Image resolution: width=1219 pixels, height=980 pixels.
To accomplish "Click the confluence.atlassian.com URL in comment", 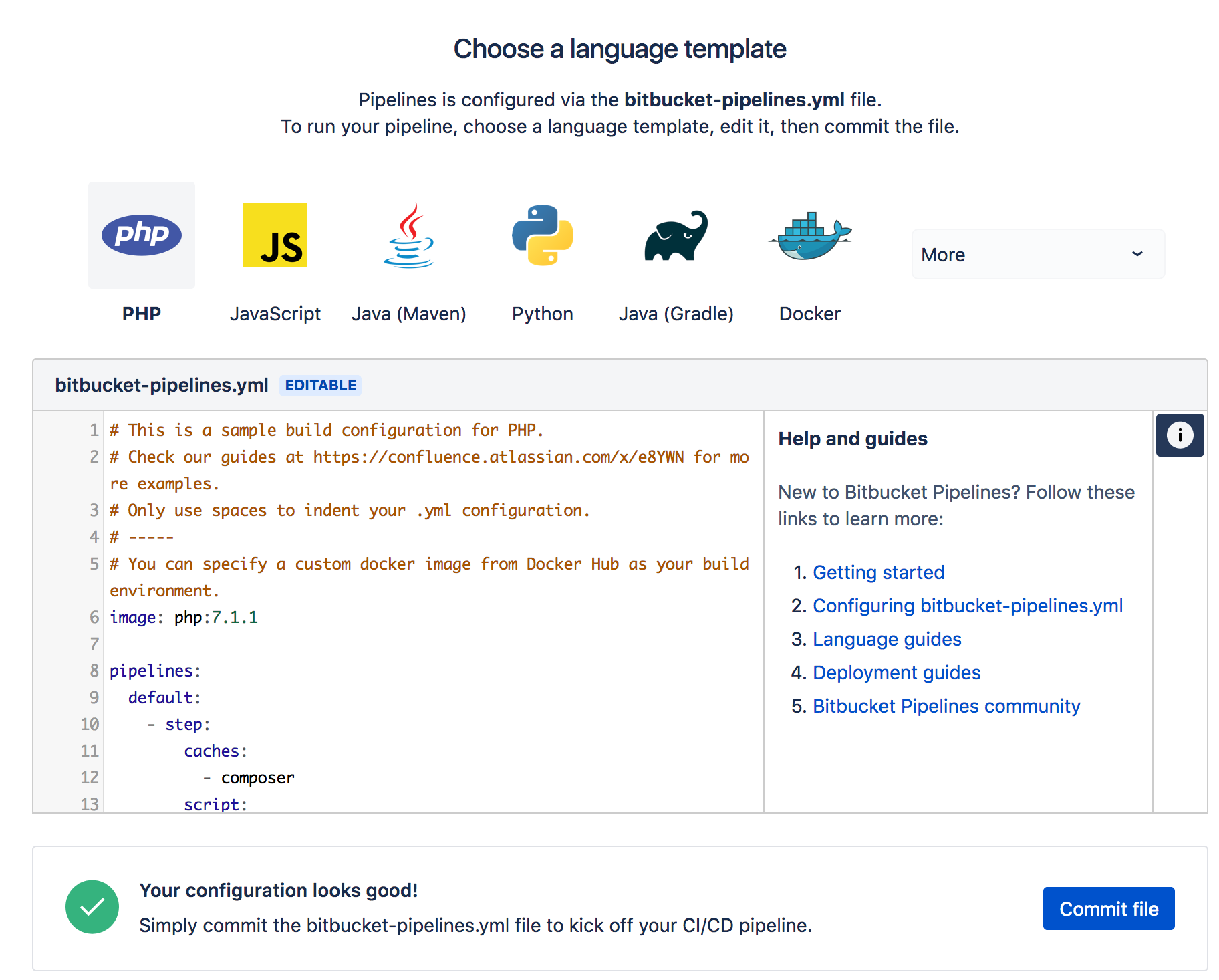I will (499, 457).
